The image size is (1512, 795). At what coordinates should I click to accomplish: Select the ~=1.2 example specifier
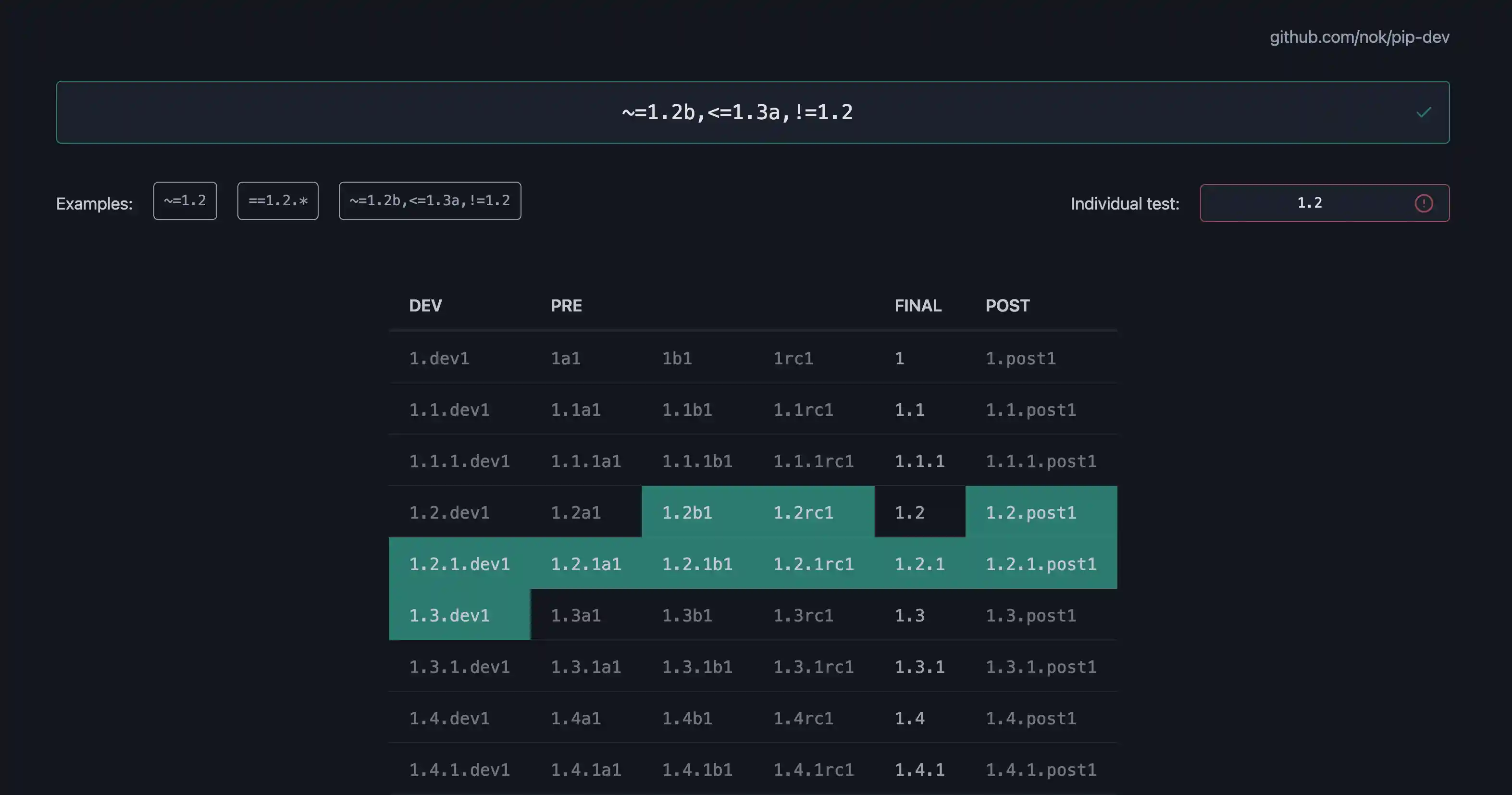[185, 200]
